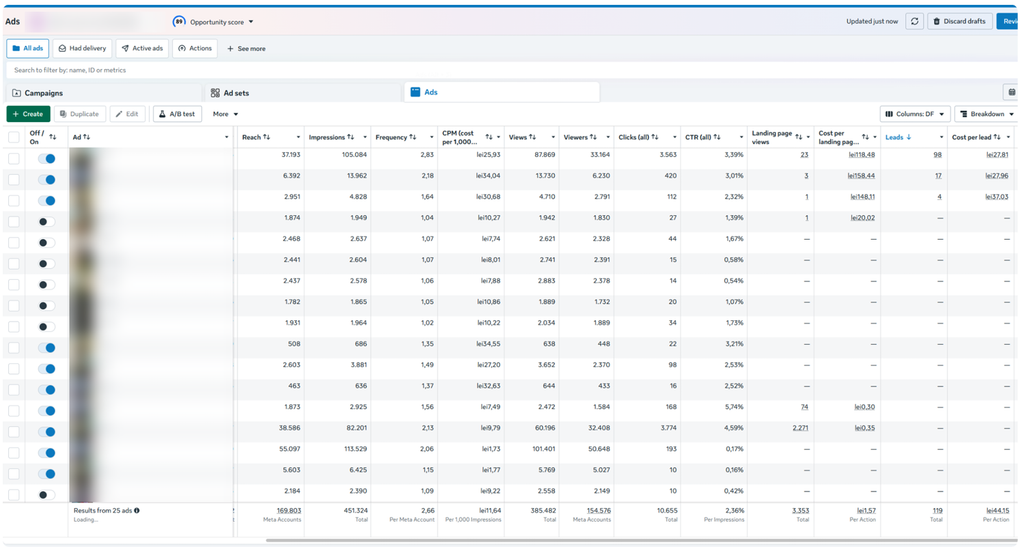Image resolution: width=1024 pixels, height=549 pixels.
Task: Open total reach 169.803 link
Action: pyautogui.click(x=289, y=510)
